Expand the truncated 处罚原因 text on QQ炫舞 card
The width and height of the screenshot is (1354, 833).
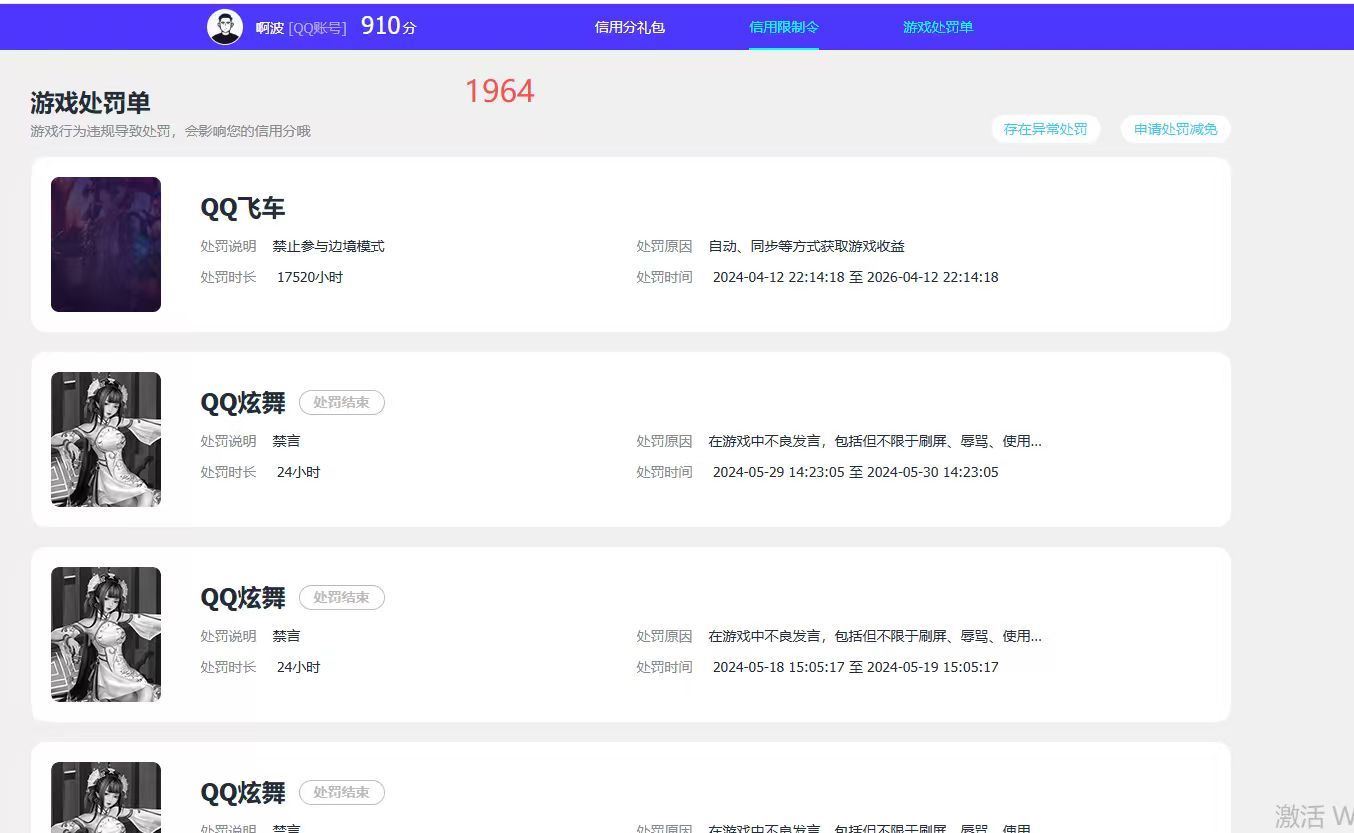pos(875,441)
